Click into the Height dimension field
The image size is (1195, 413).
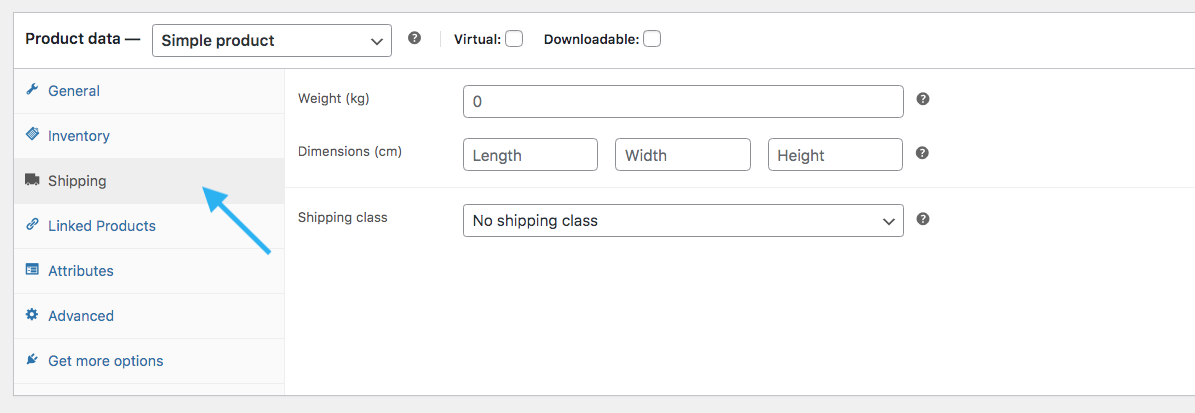(x=835, y=155)
